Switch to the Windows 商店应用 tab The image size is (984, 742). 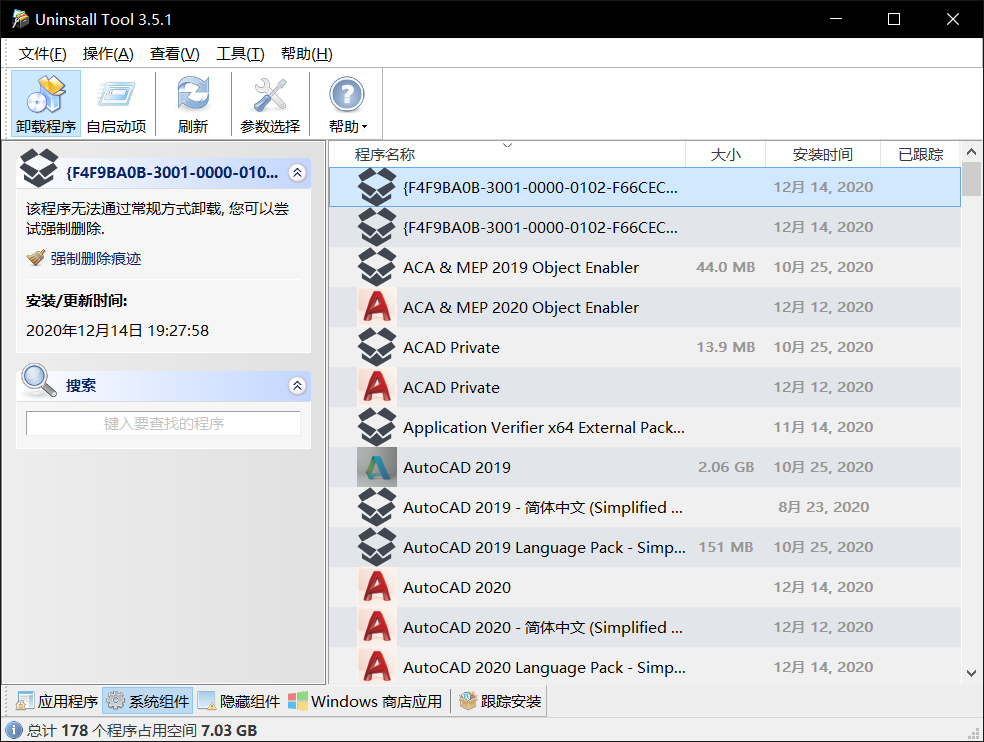[365, 701]
